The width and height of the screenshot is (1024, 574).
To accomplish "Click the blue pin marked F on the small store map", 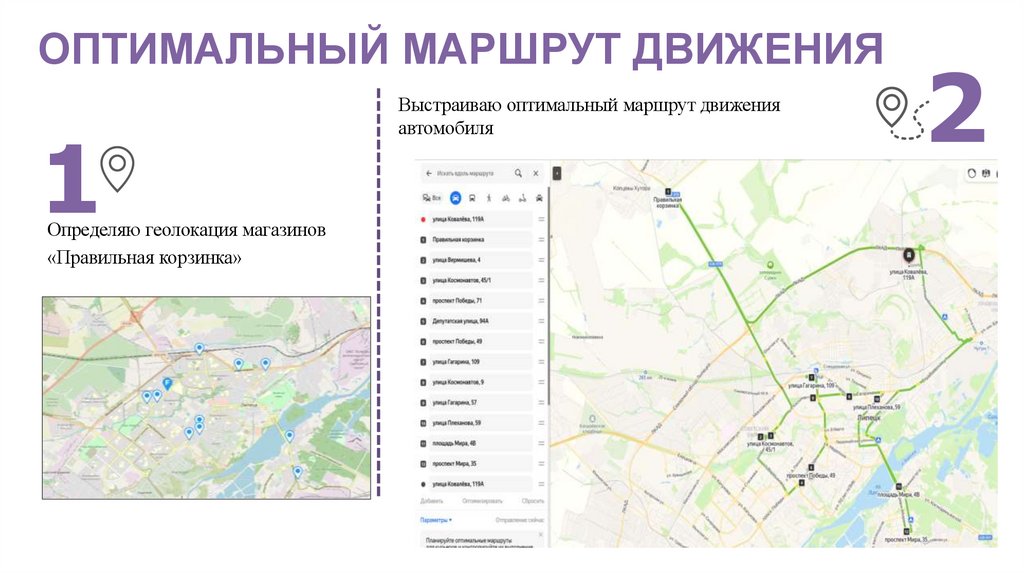I will tap(167, 383).
